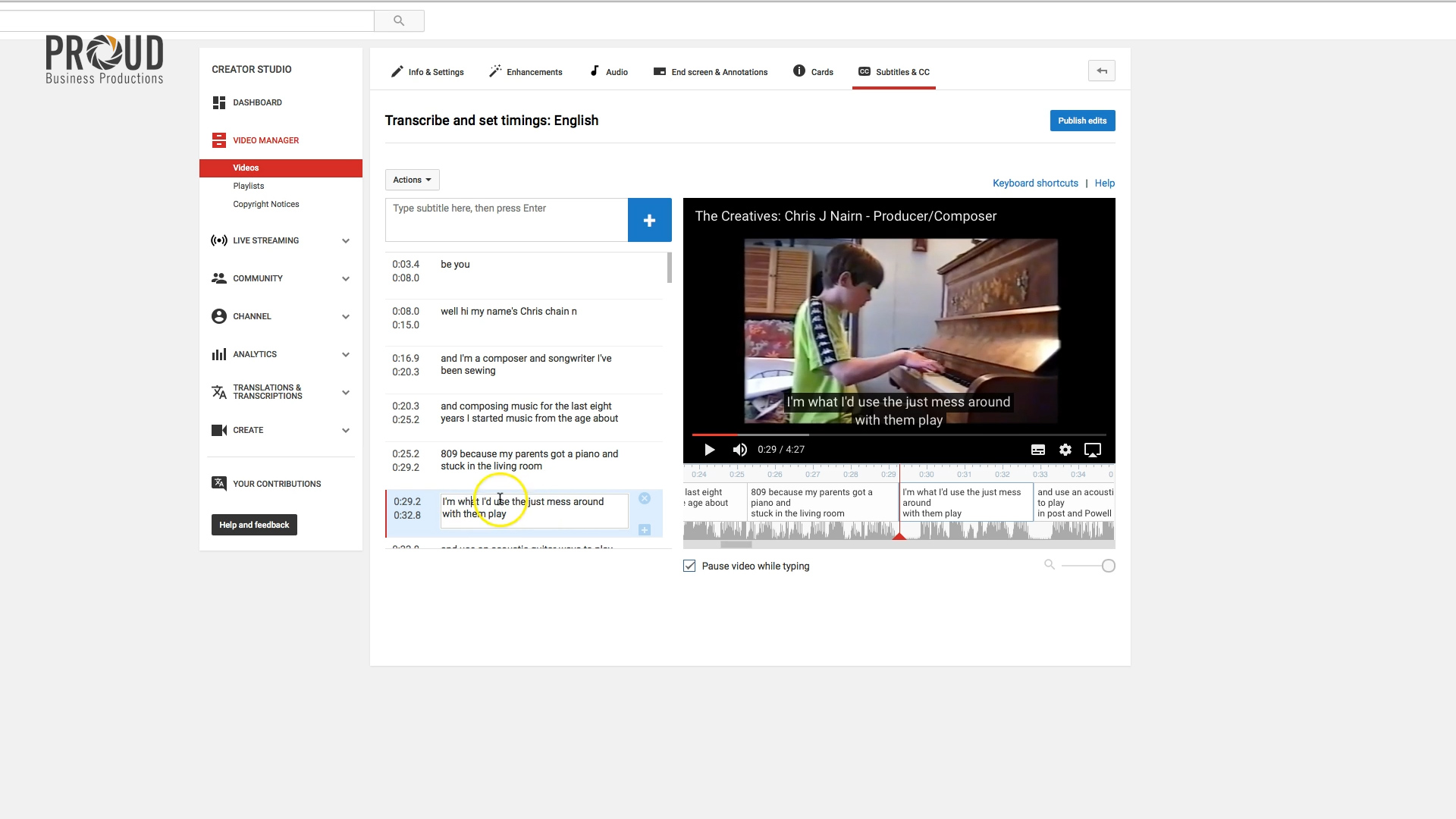This screenshot has width=1456, height=819.
Task: Click the subtitle list scrollbar
Action: tap(670, 268)
